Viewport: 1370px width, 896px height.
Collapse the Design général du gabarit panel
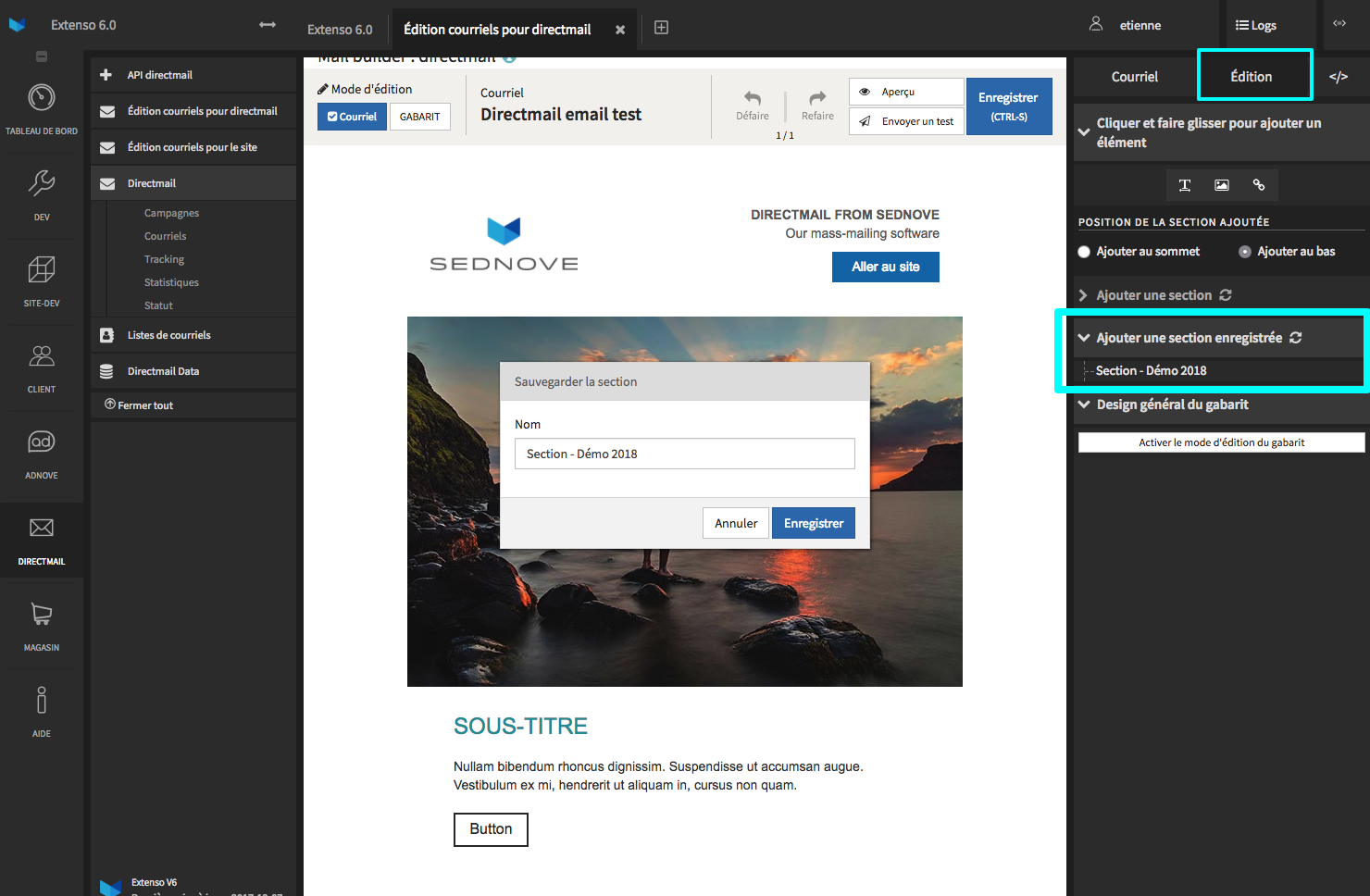(1084, 404)
